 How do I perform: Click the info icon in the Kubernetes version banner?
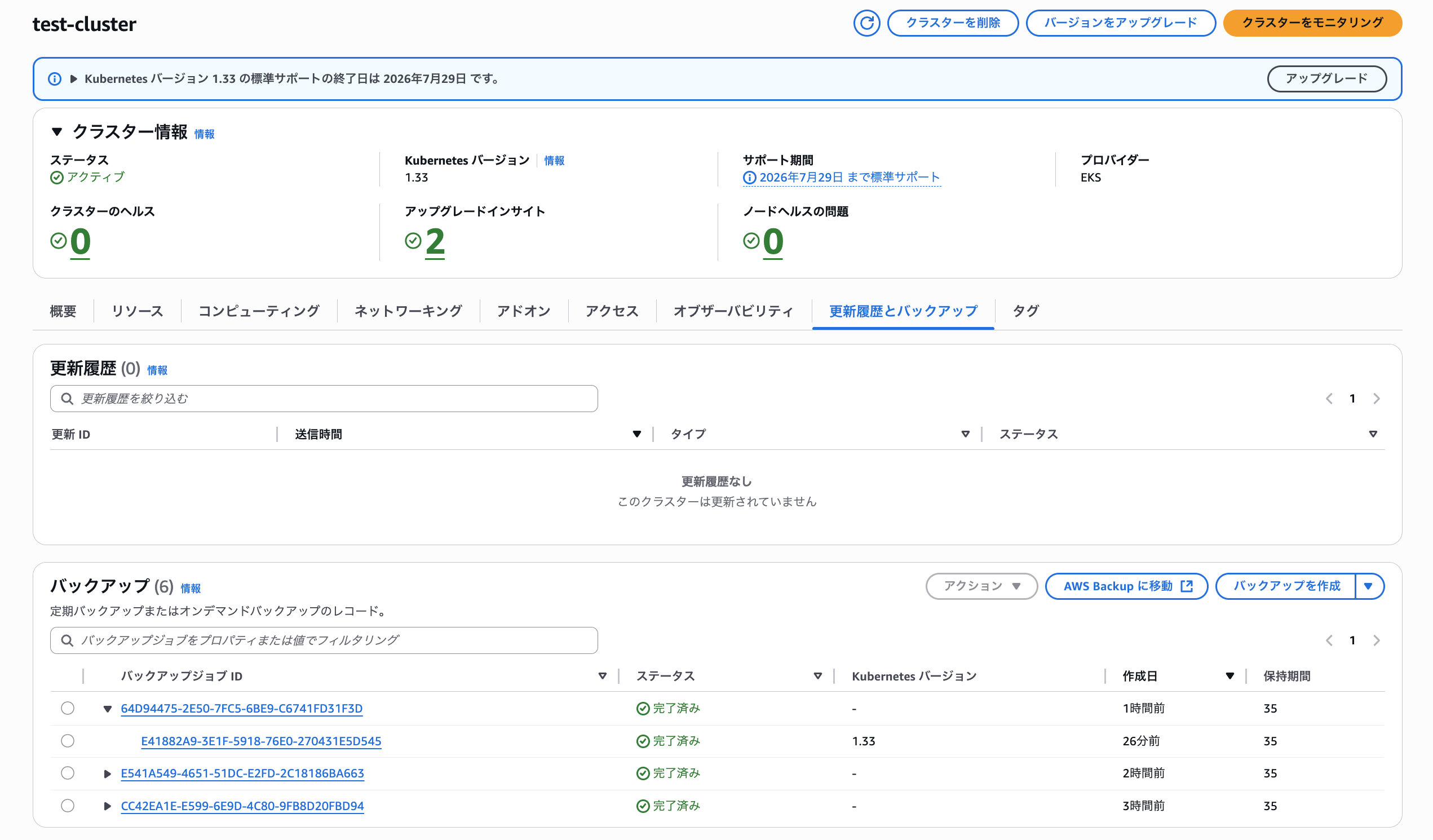point(55,79)
